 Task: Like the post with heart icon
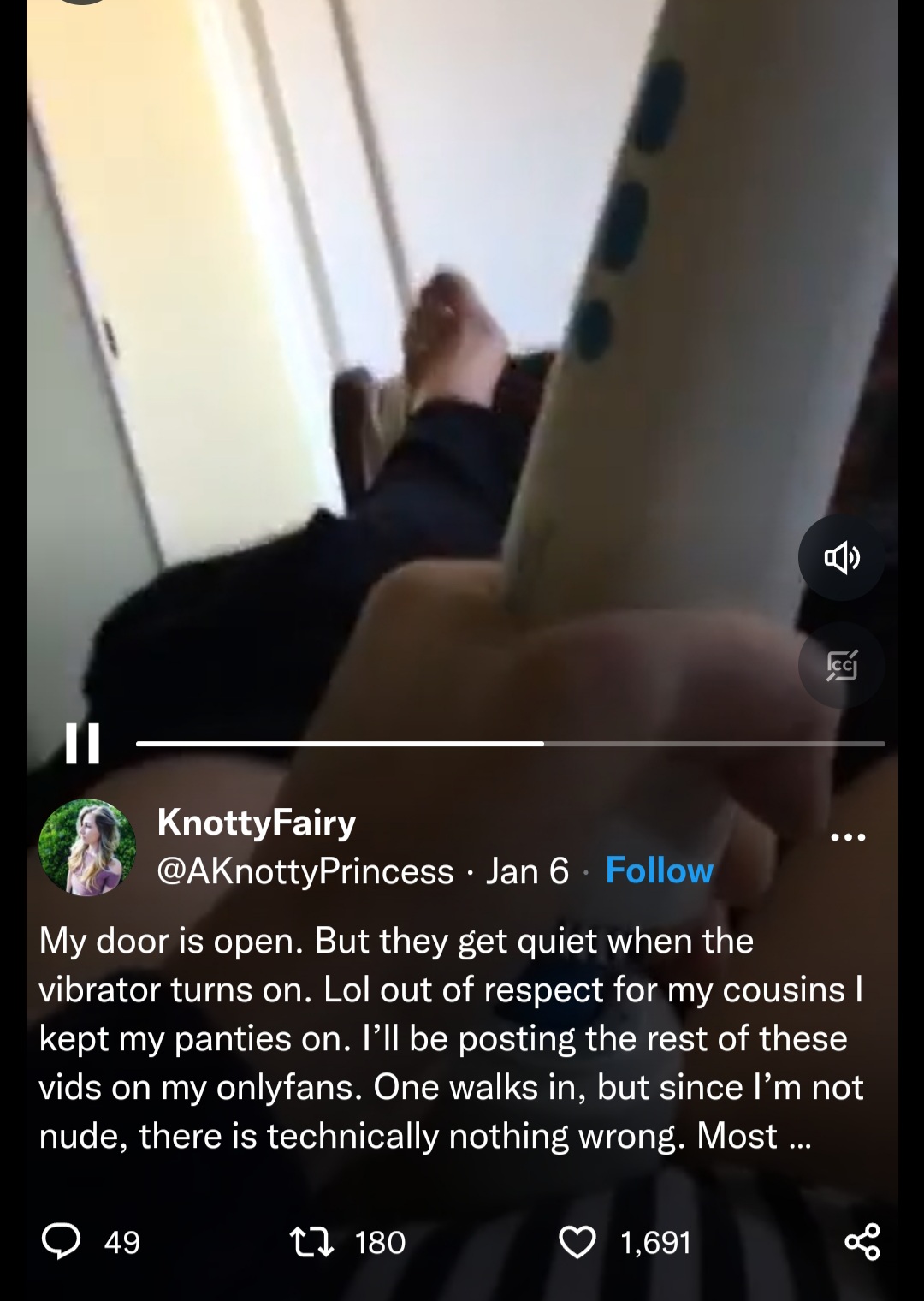577,1242
